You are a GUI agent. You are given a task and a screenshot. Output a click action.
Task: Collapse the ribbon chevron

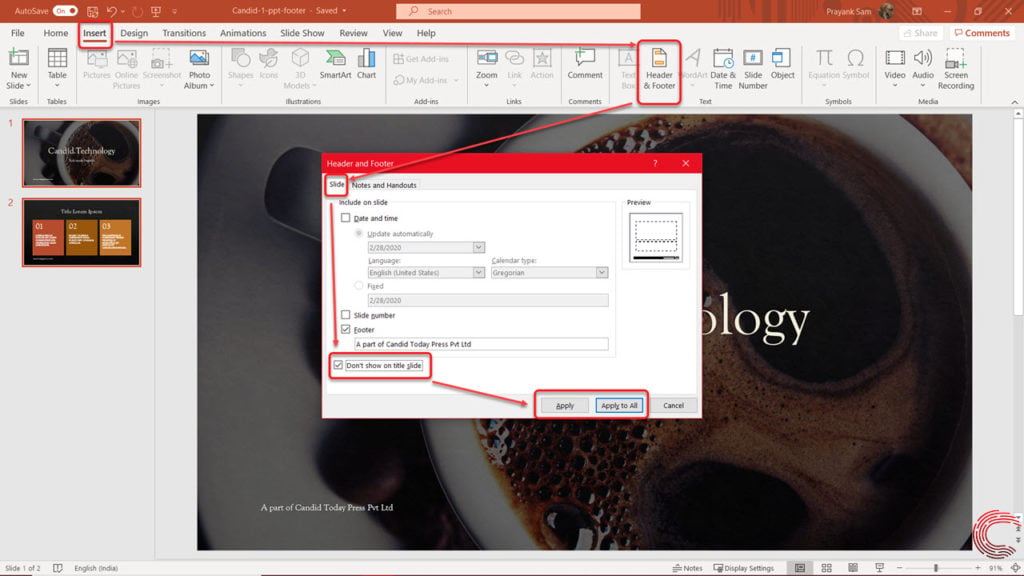pos(1014,102)
